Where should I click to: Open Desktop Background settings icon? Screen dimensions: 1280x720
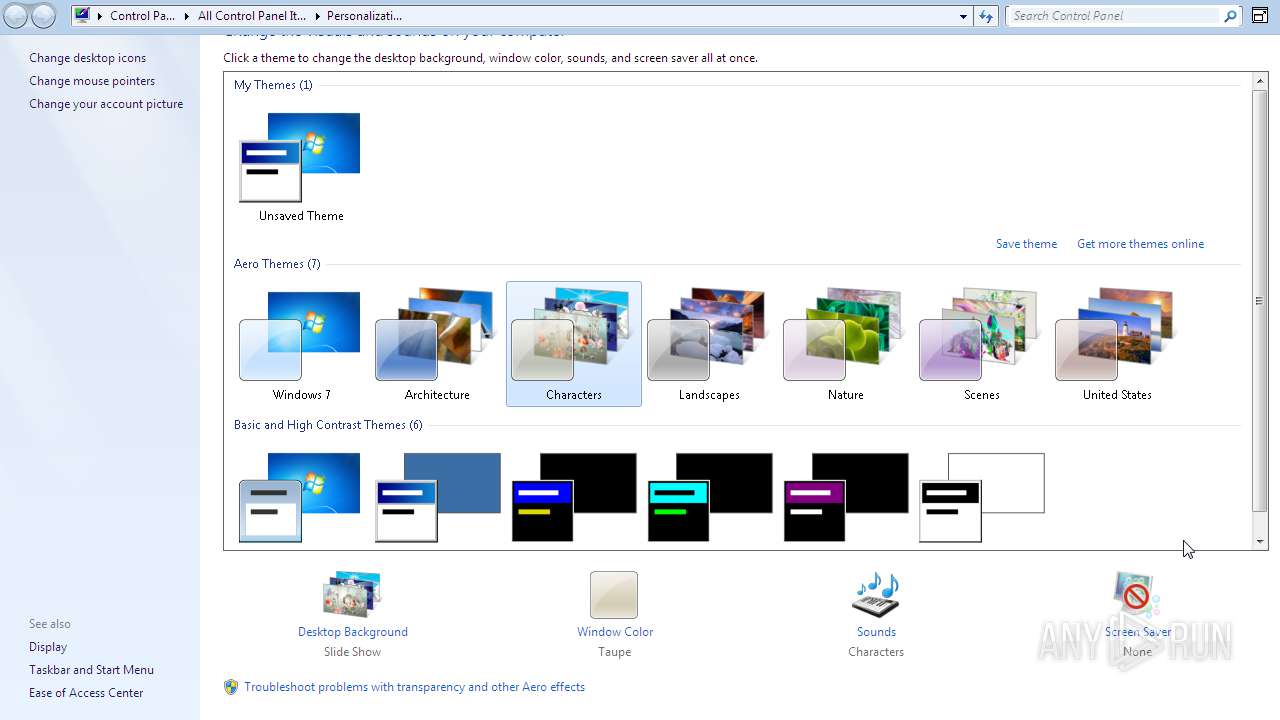(352, 594)
